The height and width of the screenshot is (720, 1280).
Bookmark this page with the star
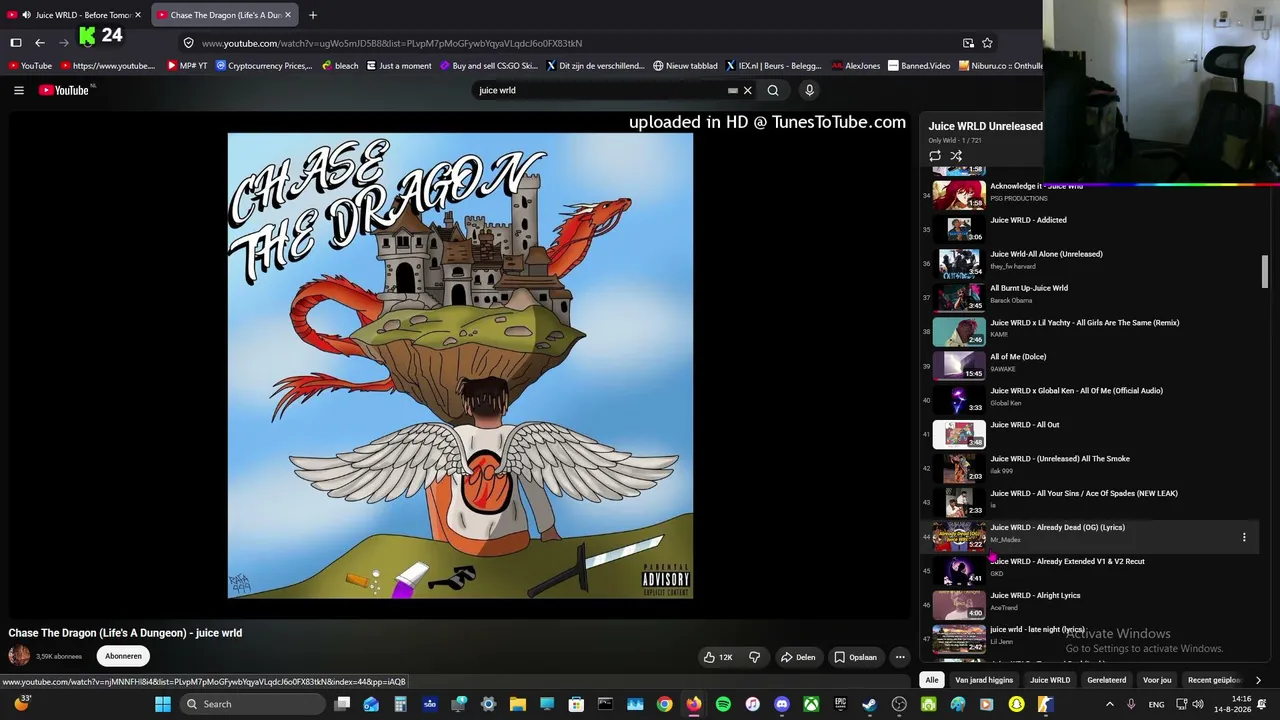pyautogui.click(x=987, y=43)
